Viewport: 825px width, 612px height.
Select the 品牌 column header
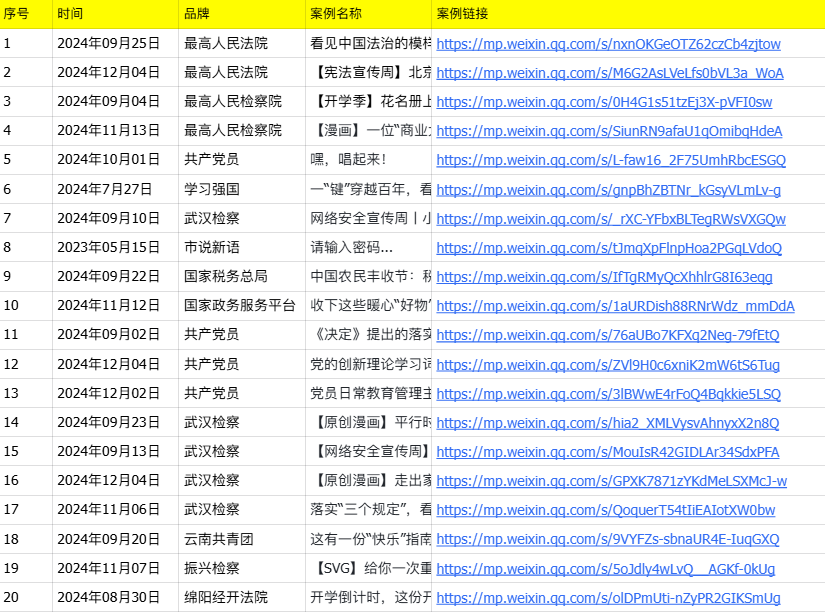click(x=242, y=14)
